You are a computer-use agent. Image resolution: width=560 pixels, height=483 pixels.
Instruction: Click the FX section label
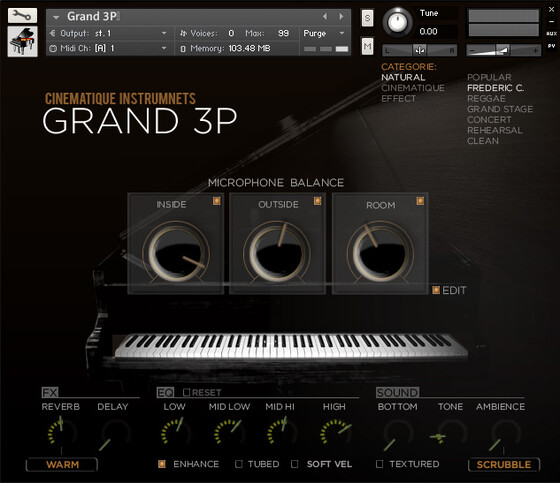coord(50,393)
